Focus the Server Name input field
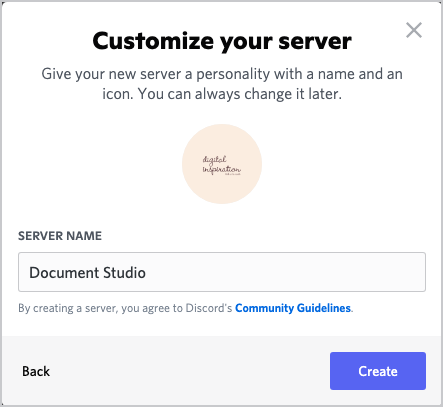Viewport: 443px width, 407px height. [x=222, y=272]
